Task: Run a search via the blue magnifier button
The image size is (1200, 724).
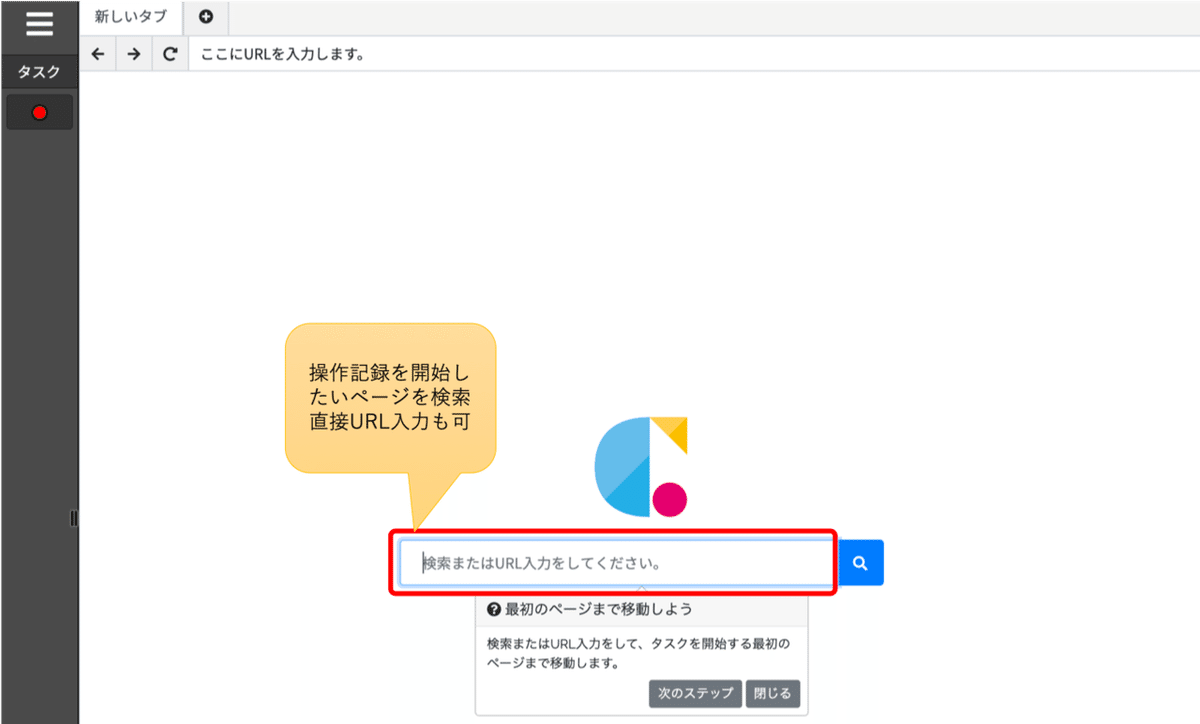Action: 860,562
